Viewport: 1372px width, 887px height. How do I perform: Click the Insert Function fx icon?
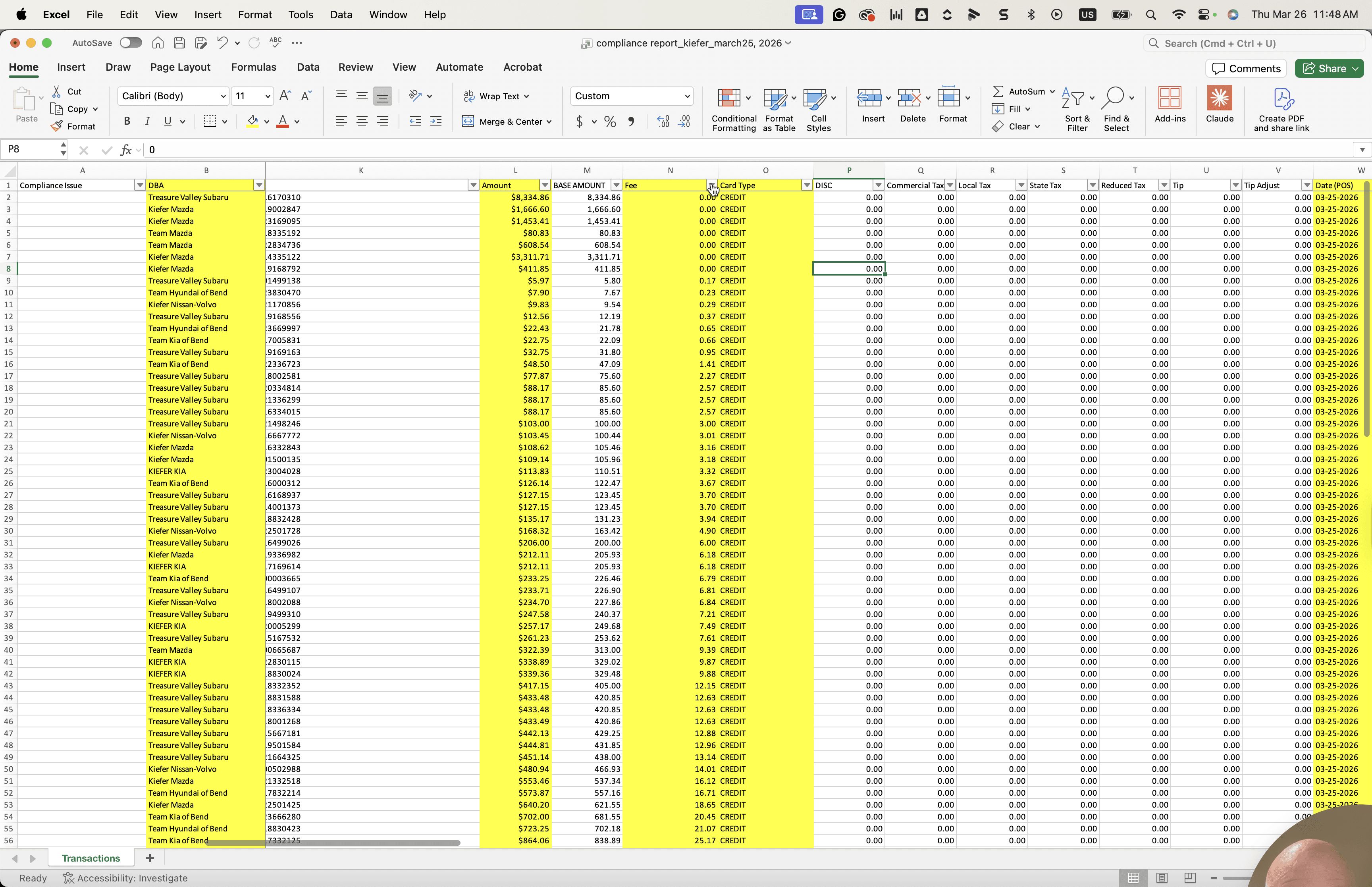pos(125,150)
